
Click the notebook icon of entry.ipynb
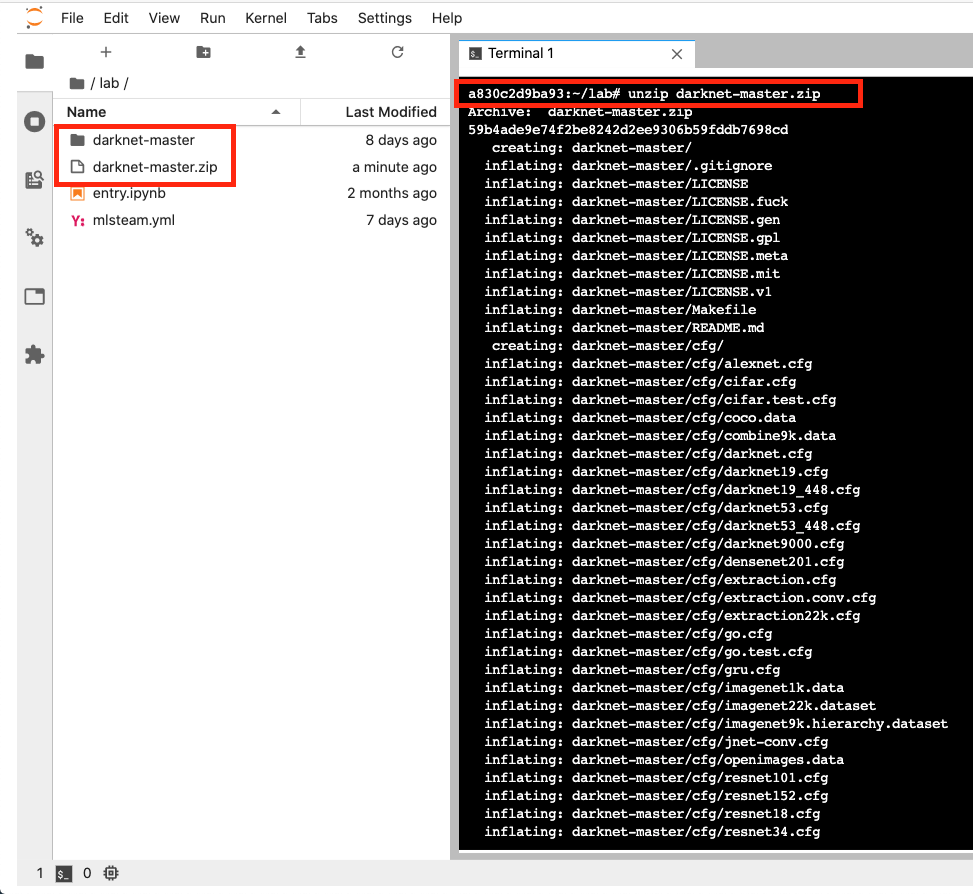pyautogui.click(x=77, y=194)
